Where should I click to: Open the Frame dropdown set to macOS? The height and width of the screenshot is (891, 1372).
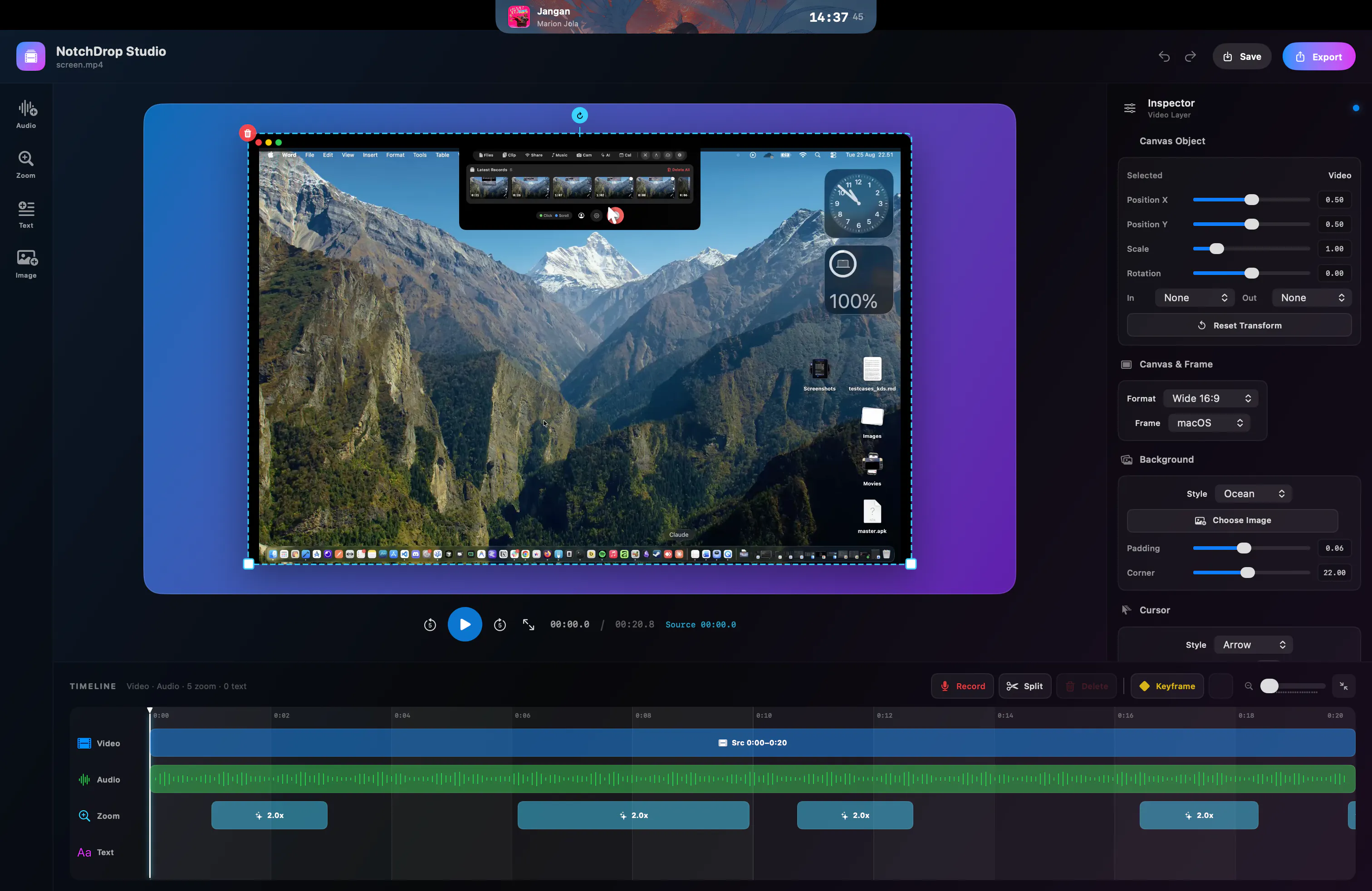pyautogui.click(x=1209, y=423)
